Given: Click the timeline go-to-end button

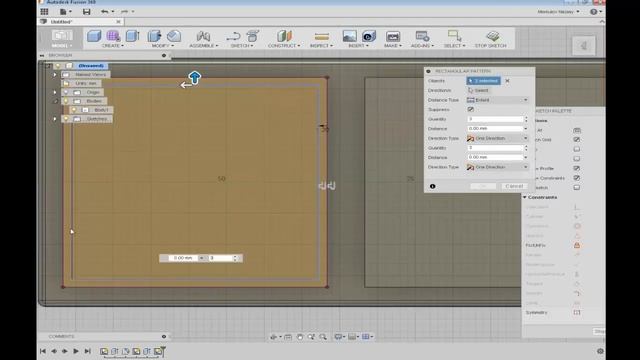Looking at the screenshot, I should click(x=87, y=351).
